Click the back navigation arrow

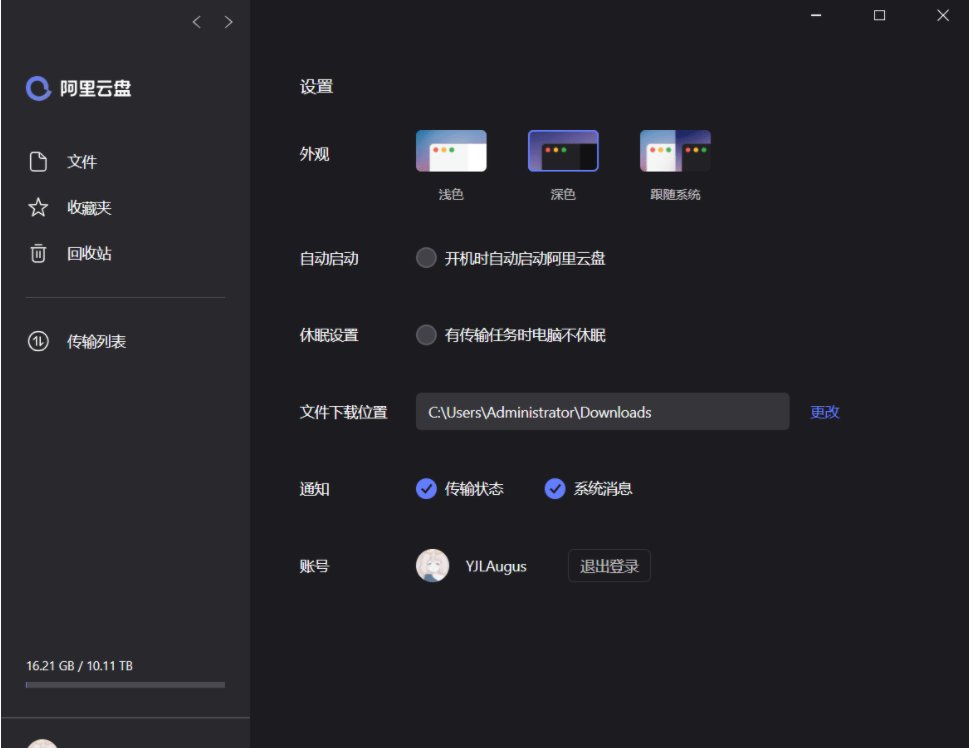click(x=196, y=21)
